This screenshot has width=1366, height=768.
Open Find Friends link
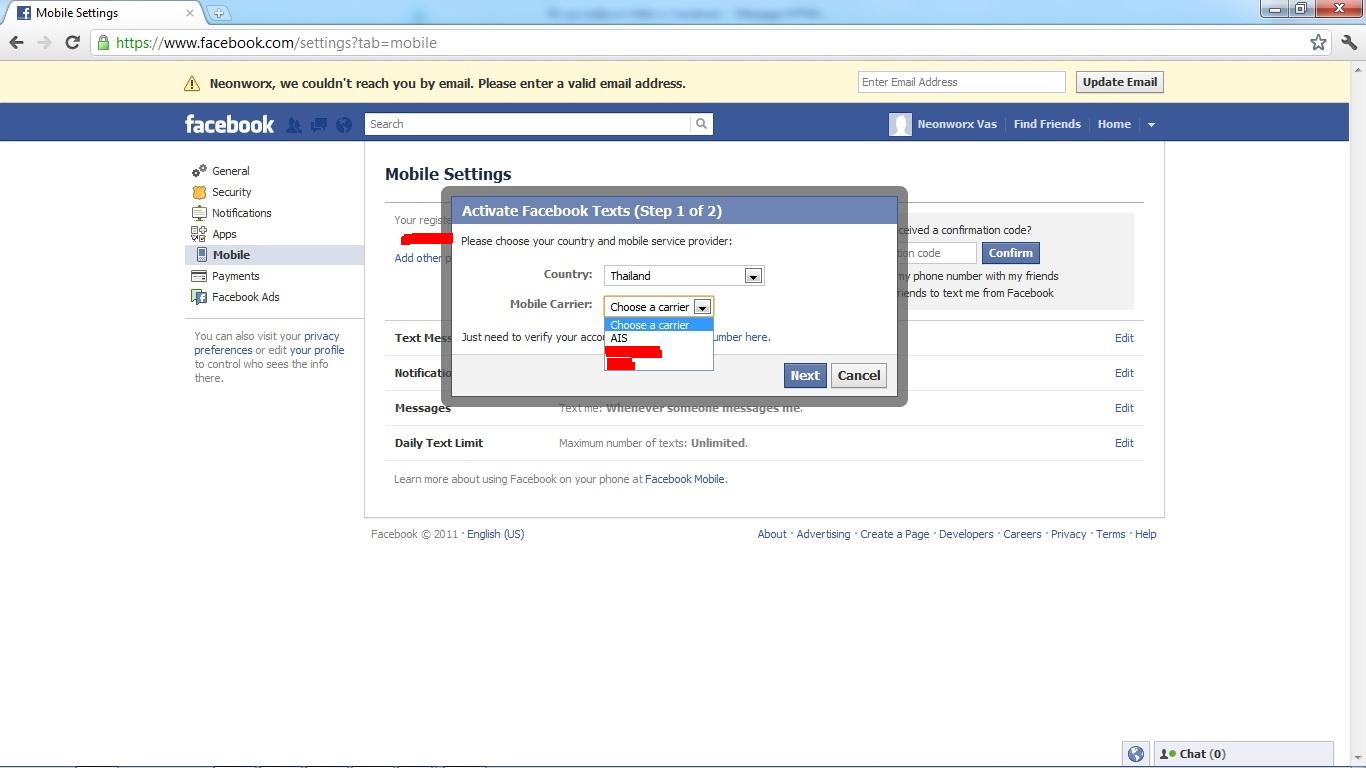[x=1047, y=124]
